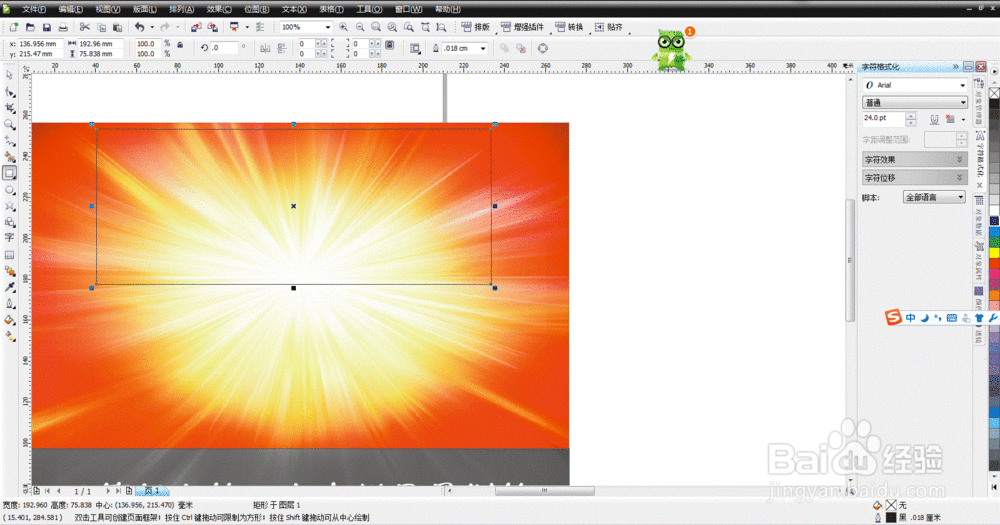
Task: Open the 全部语言 script dropdown
Action: tap(934, 197)
